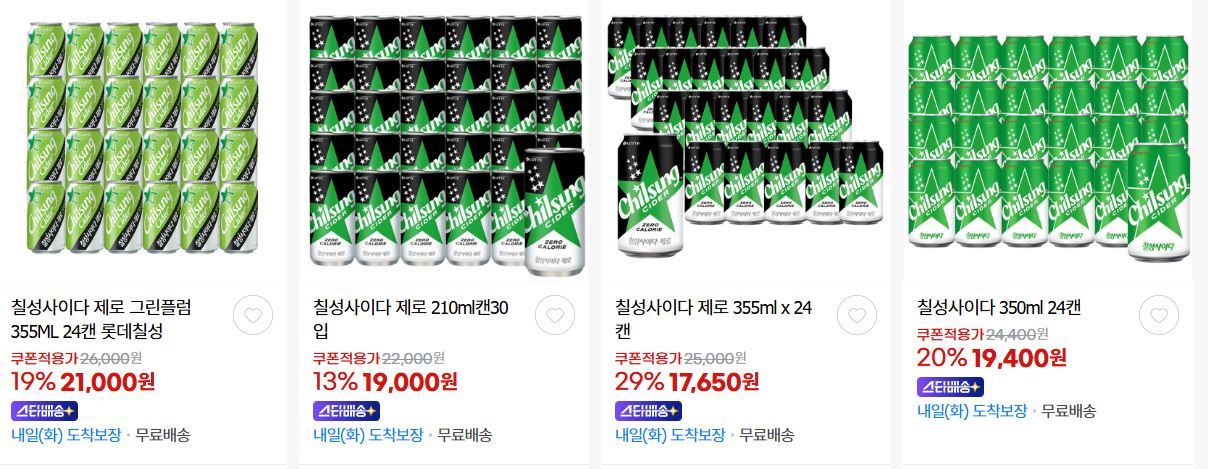The height and width of the screenshot is (469, 1208).
Task: Favorite the 칠성사이다 제로 그린플럼 product with heart
Action: pyautogui.click(x=252, y=317)
